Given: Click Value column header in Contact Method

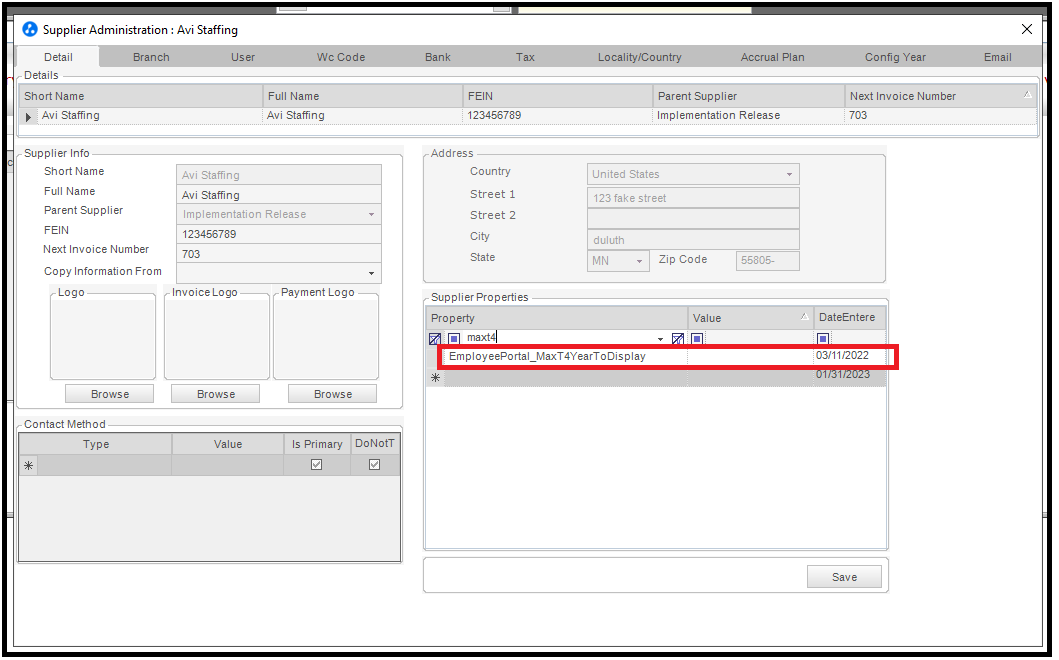Looking at the screenshot, I should point(228,444).
